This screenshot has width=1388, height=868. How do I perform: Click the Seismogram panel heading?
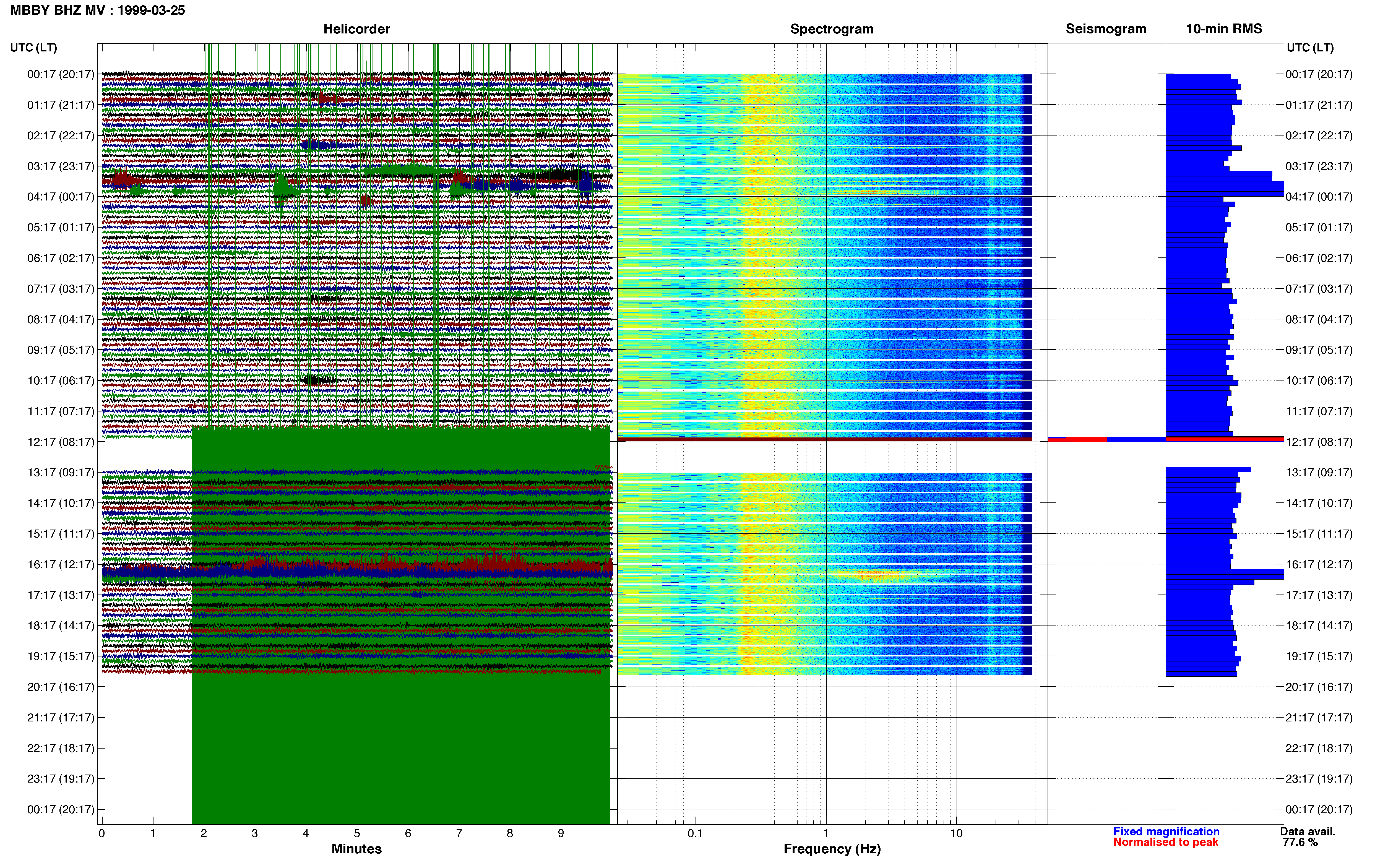tap(1106, 29)
